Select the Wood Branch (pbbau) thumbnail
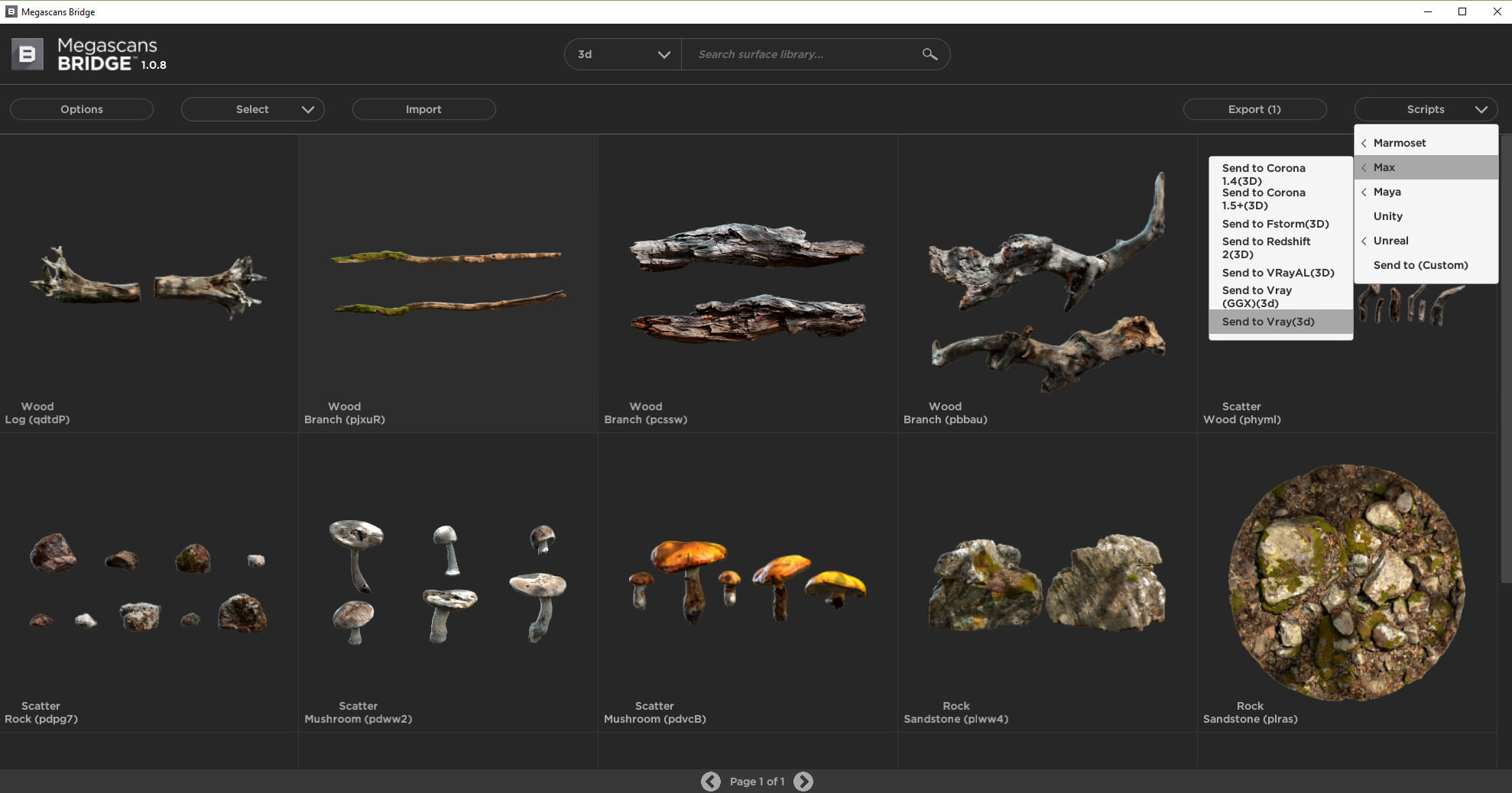 [1046, 282]
